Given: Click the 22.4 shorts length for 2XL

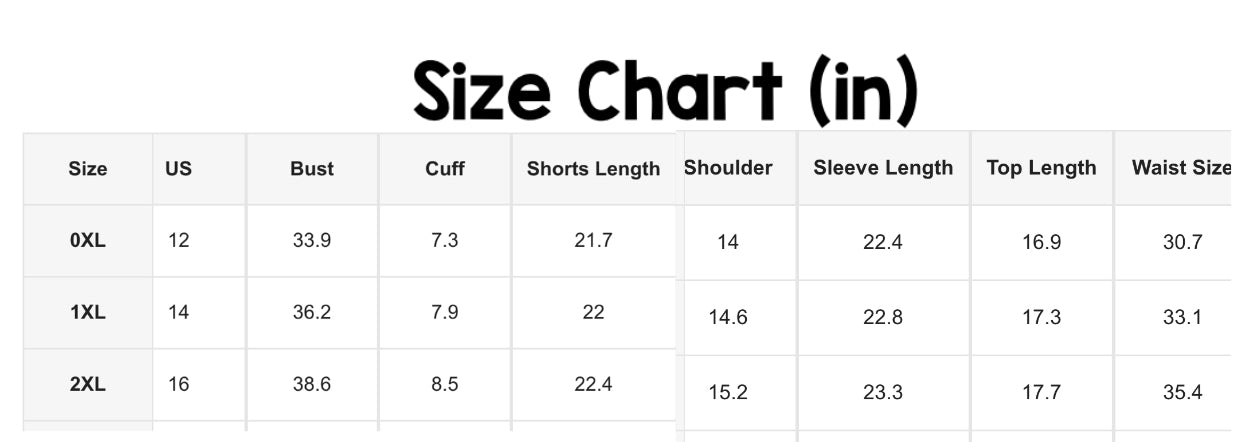Looking at the screenshot, I should coord(593,384).
